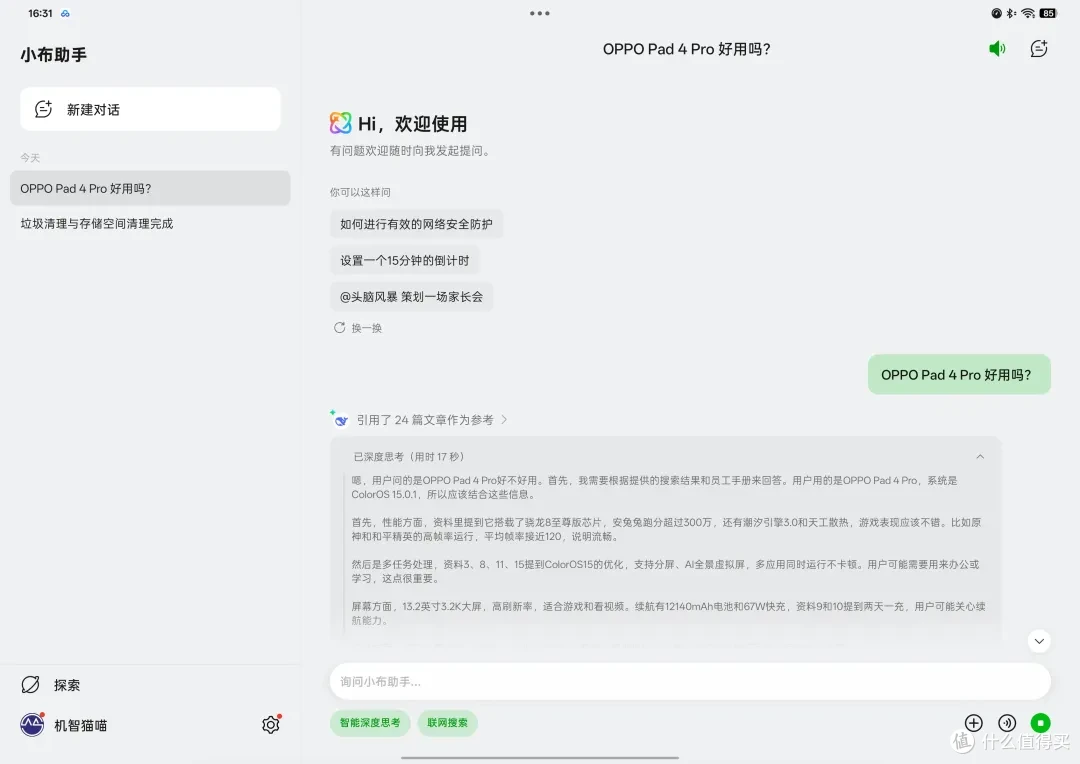Screen dimensions: 1080x764
Task: Click the conversation title 'OPPO Pad 4 Pro 好用吗?' in header
Action: [x=686, y=49]
